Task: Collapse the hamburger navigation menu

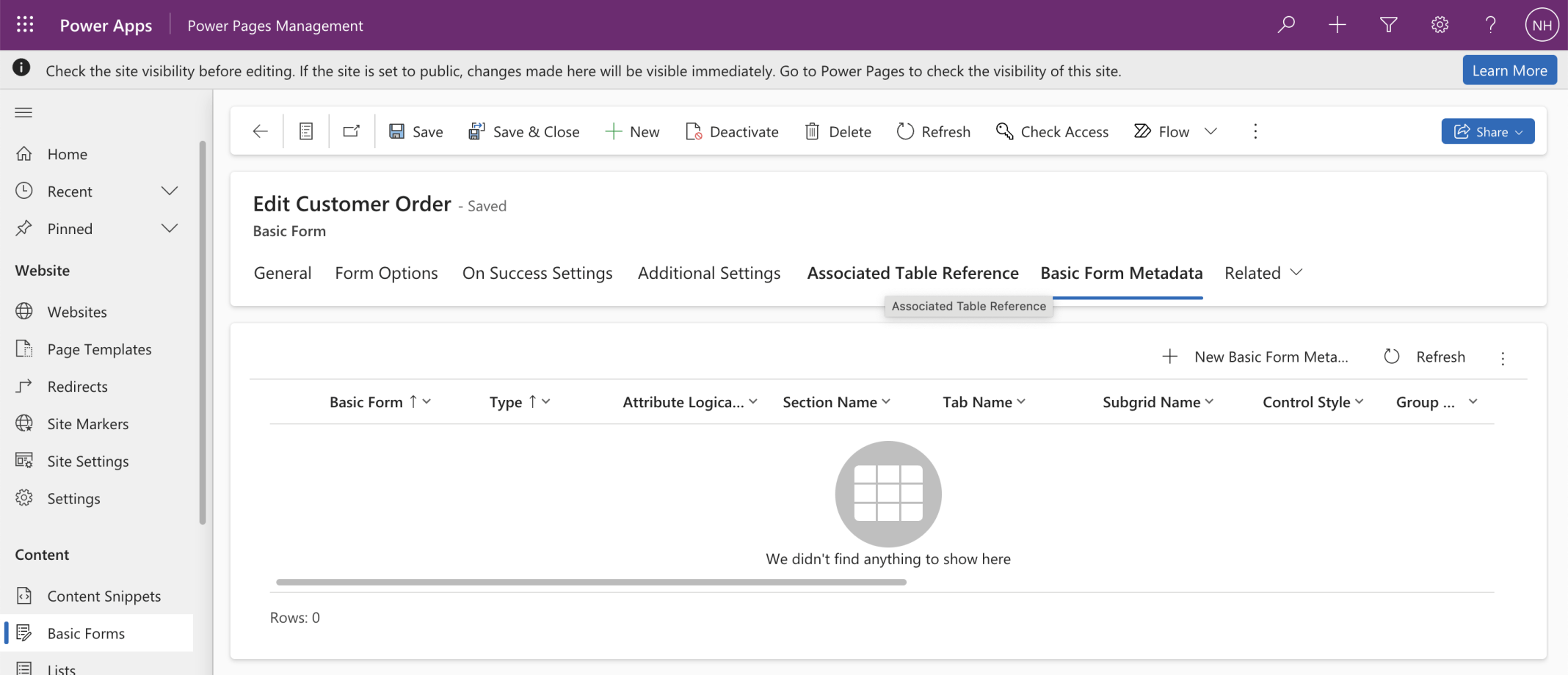Action: (x=23, y=112)
